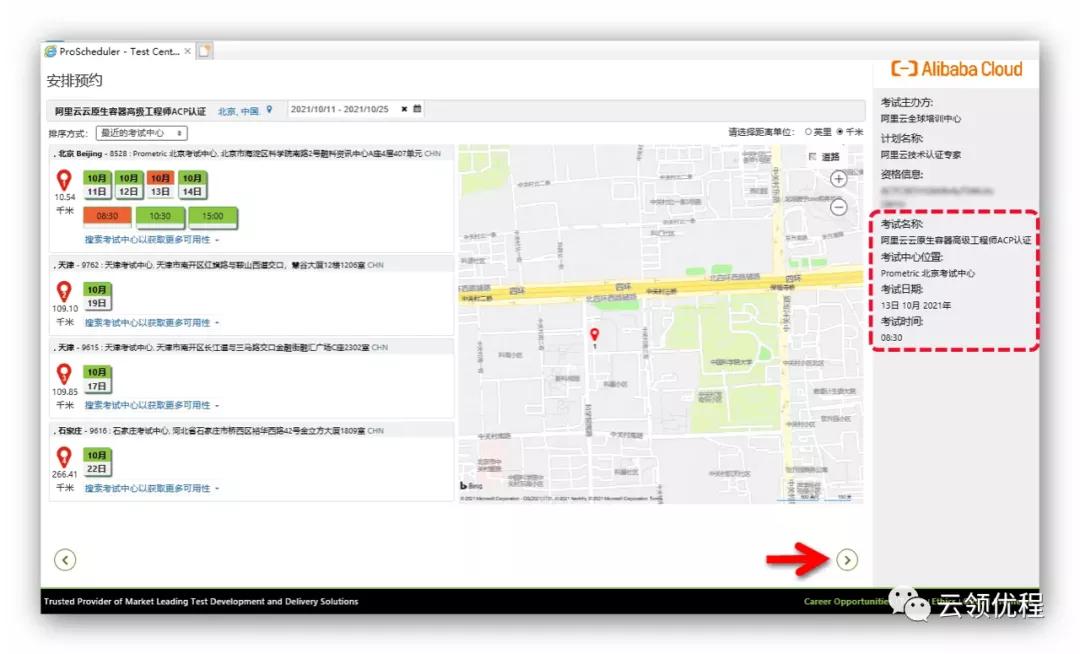Click 阿里云技术认证专家 program name
The height and width of the screenshot is (654, 1080).
(921, 155)
